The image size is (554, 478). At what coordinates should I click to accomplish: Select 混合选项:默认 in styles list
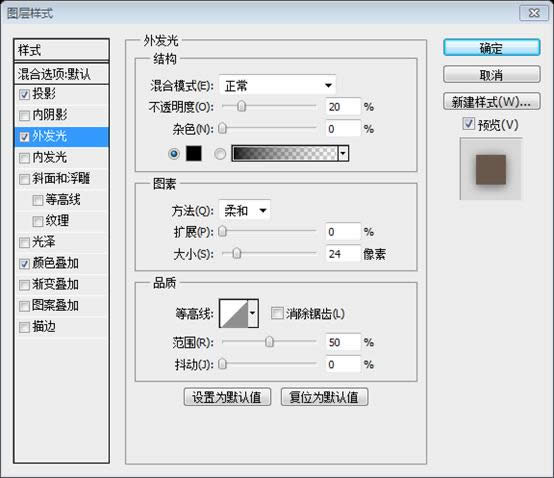[61, 74]
